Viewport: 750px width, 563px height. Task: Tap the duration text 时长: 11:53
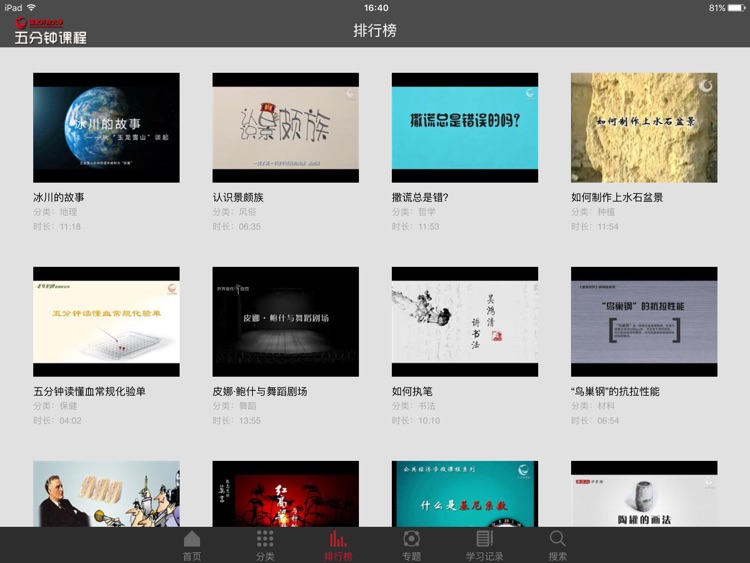point(416,227)
